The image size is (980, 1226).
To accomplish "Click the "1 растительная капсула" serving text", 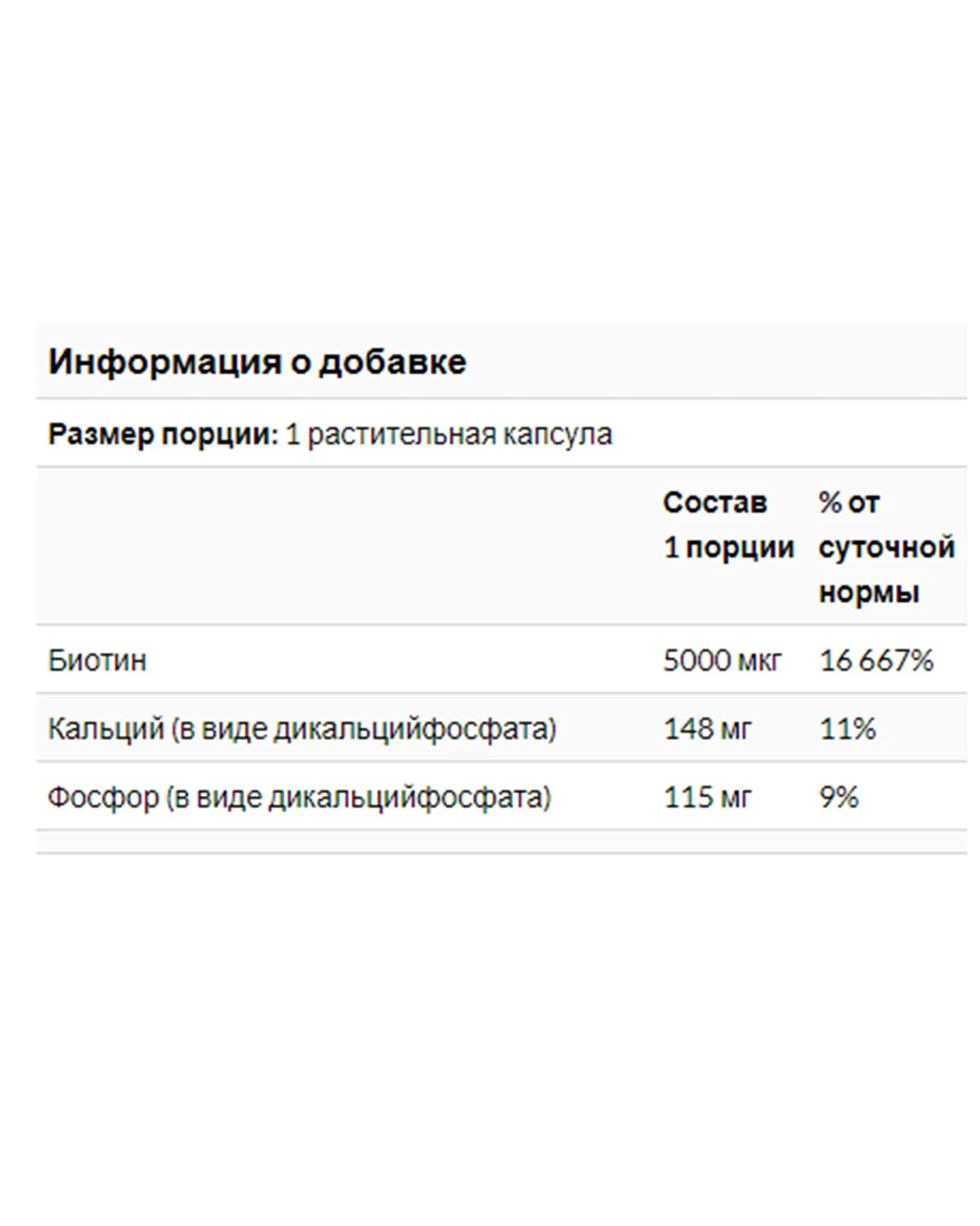I will (448, 434).
